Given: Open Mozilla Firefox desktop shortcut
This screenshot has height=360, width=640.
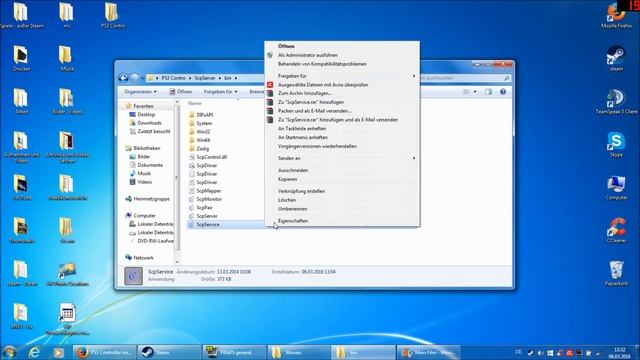Looking at the screenshot, I should click(x=616, y=16).
